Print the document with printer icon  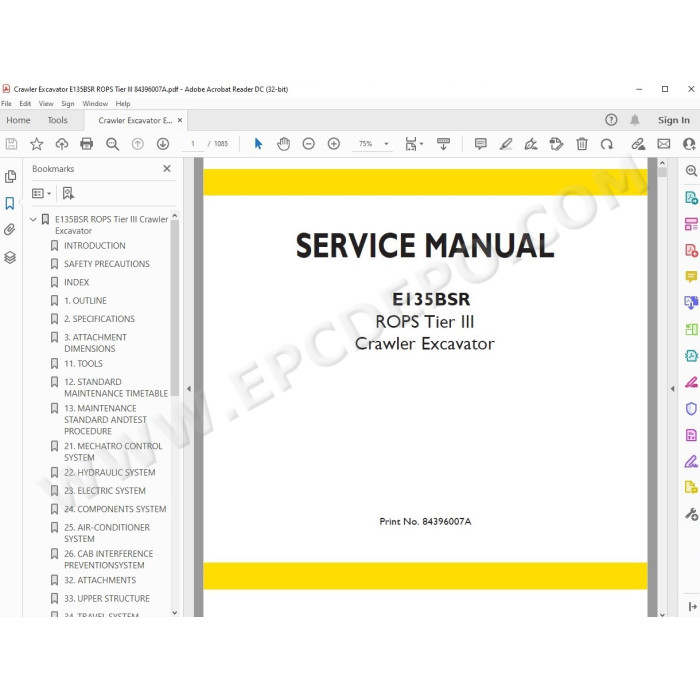click(87, 144)
